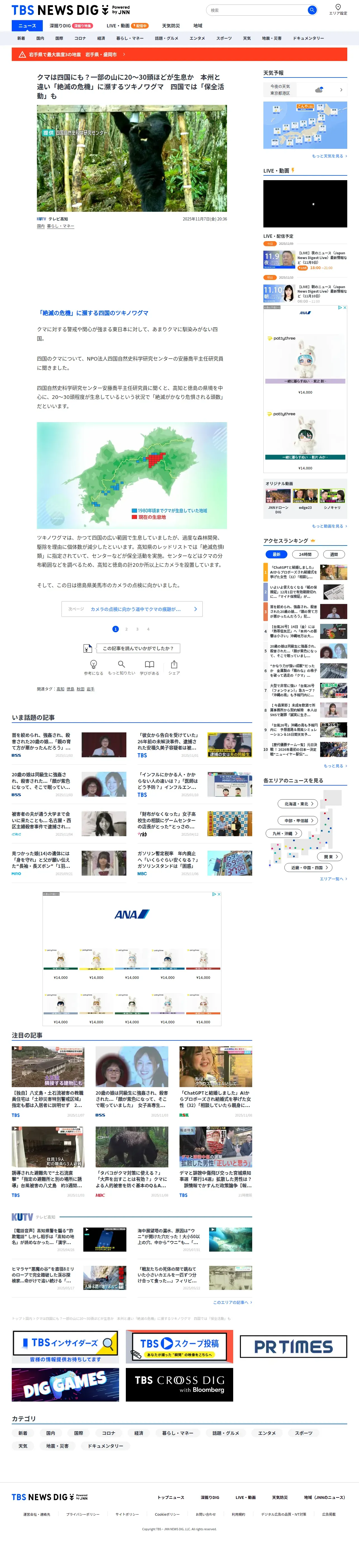
Task: Switch to the ニュース tab
Action: pyautogui.click(x=27, y=25)
